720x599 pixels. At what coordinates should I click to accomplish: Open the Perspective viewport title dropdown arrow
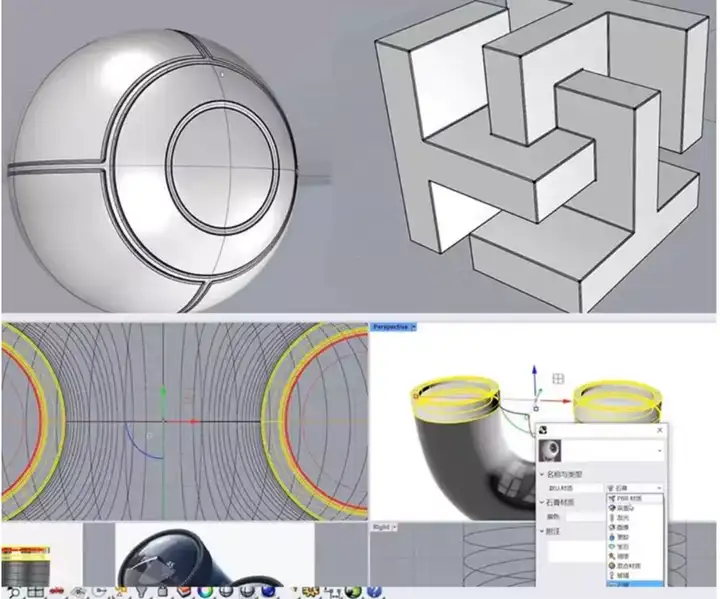pyautogui.click(x=413, y=327)
